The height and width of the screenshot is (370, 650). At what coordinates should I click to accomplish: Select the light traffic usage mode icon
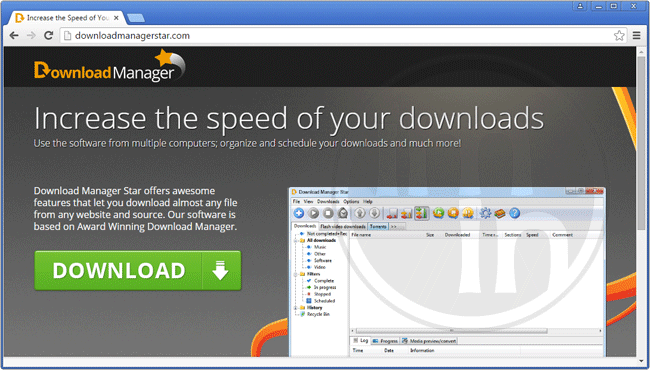(392, 213)
